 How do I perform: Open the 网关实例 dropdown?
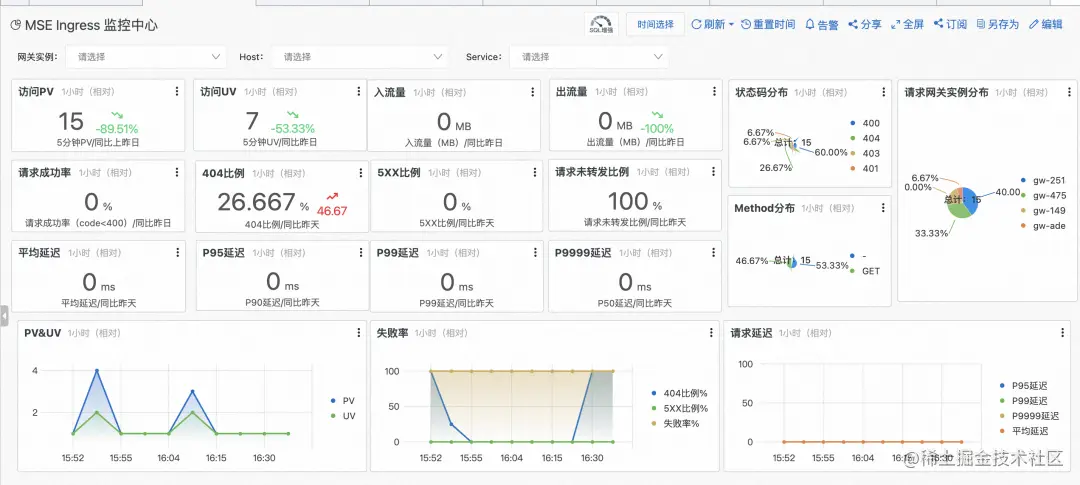(146, 57)
